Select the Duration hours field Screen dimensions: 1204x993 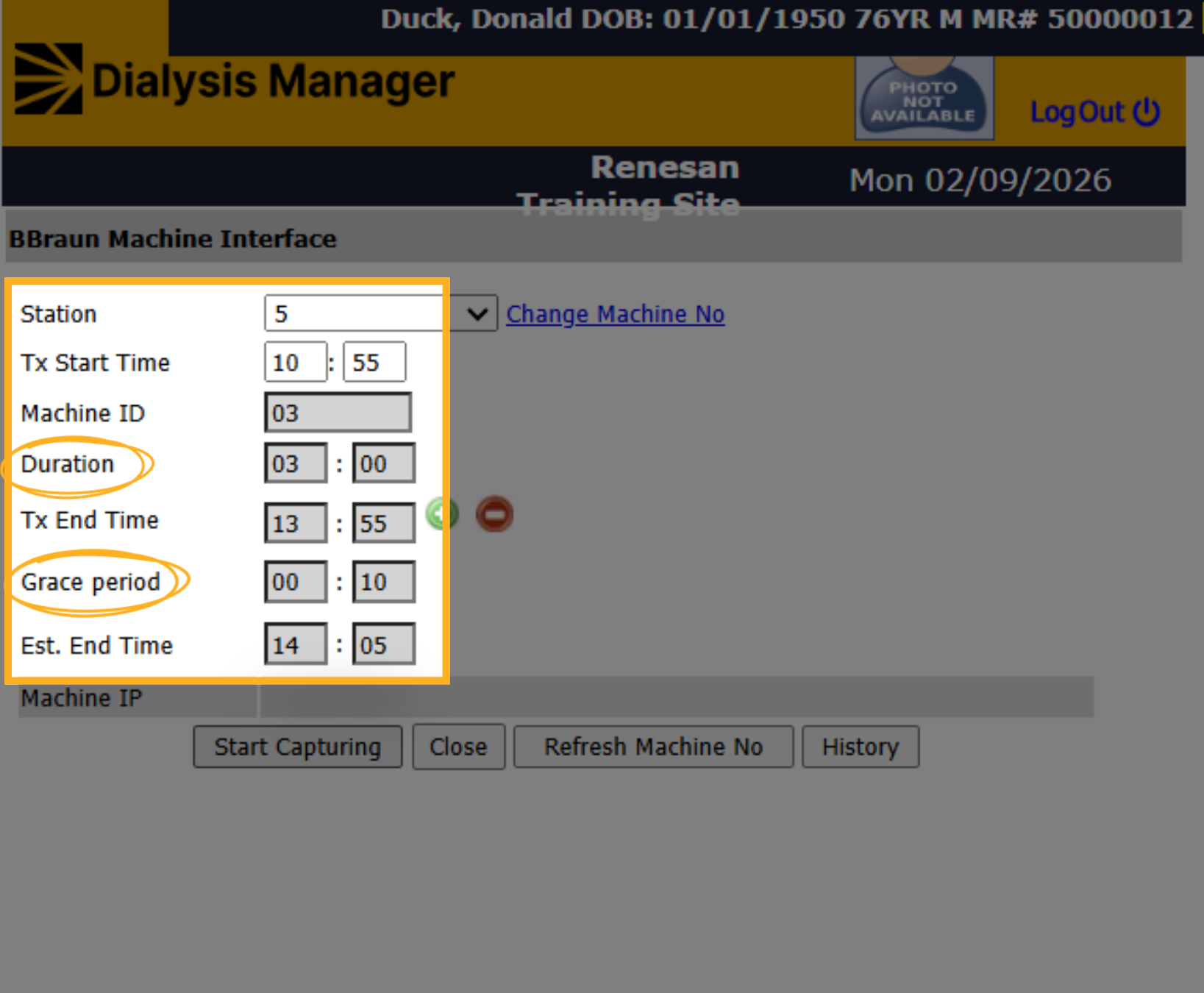point(296,463)
